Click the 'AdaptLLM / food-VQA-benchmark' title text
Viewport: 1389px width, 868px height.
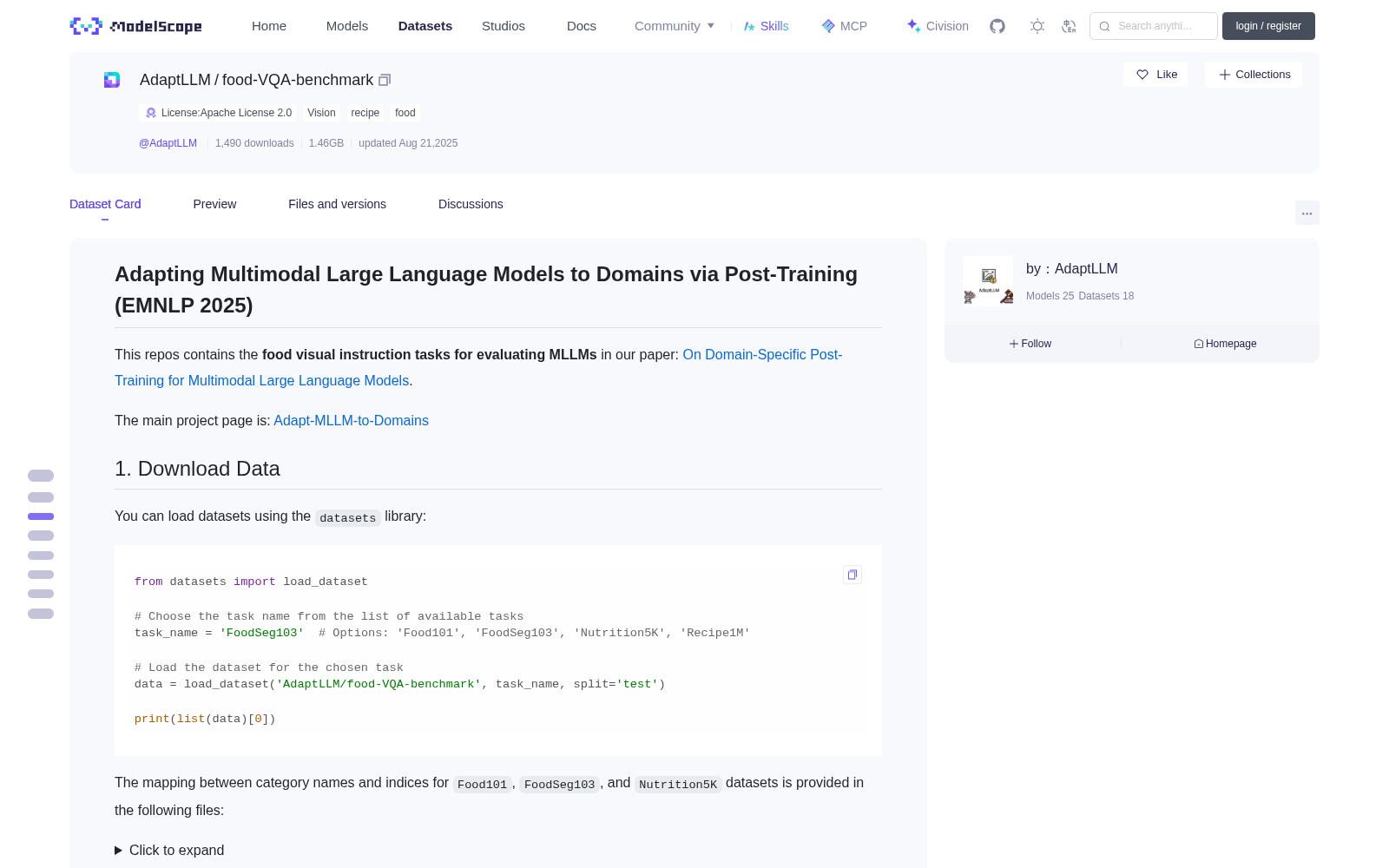click(x=256, y=80)
